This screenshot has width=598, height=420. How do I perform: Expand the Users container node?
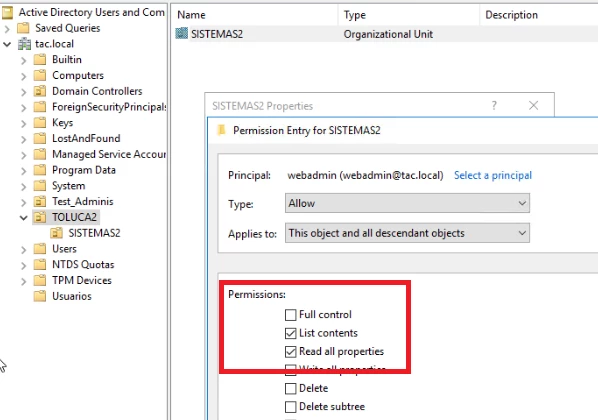pyautogui.click(x=24, y=249)
